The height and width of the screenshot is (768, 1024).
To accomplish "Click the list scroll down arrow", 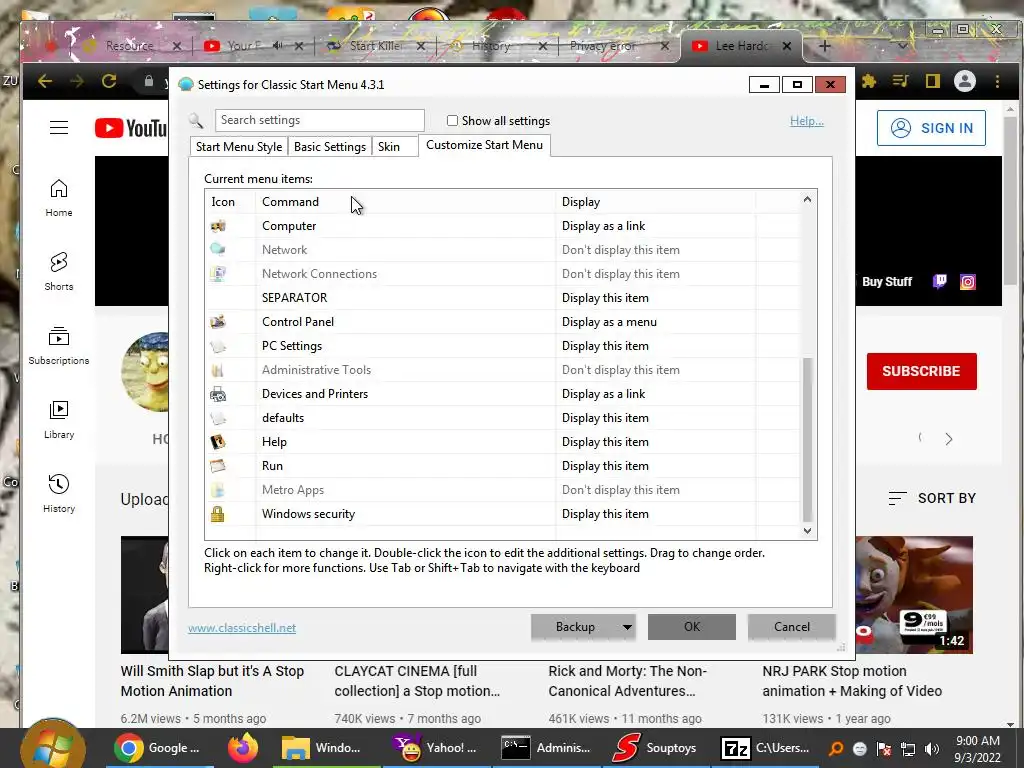I will coord(807,531).
